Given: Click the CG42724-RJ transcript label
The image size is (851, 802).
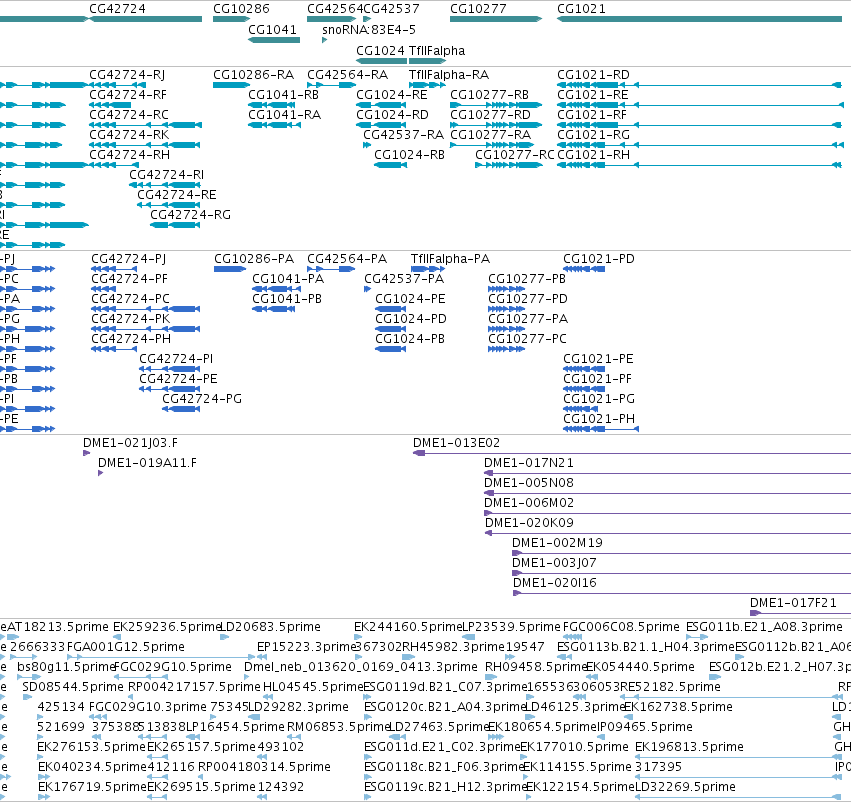Looking at the screenshot, I should click(x=127, y=74).
